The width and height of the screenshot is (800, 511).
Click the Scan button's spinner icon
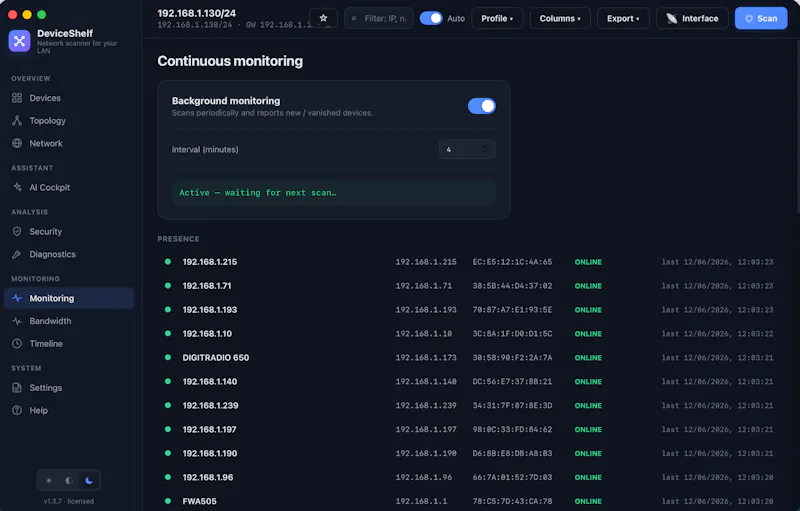[x=749, y=18]
